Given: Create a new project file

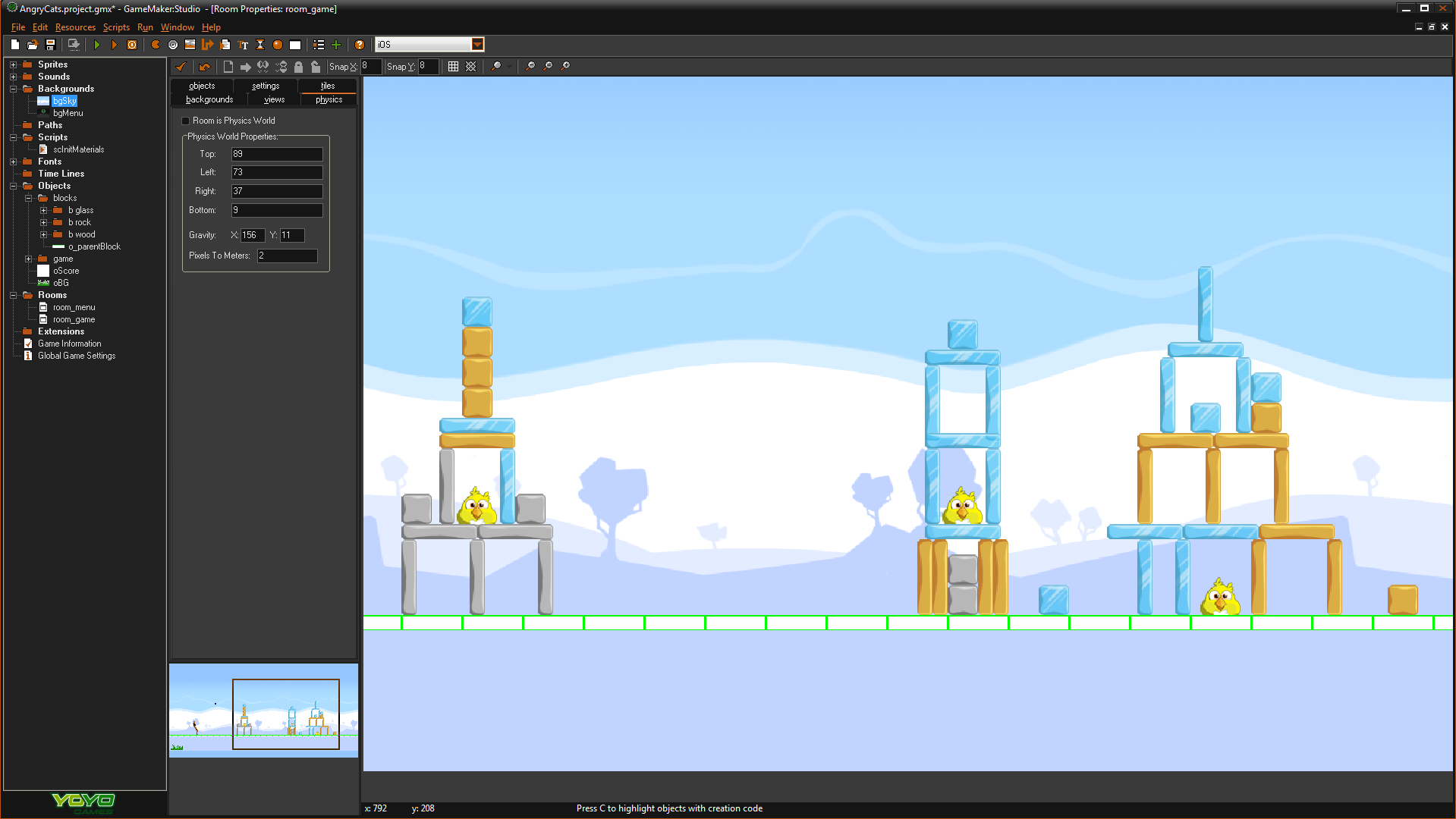Looking at the screenshot, I should [x=15, y=45].
